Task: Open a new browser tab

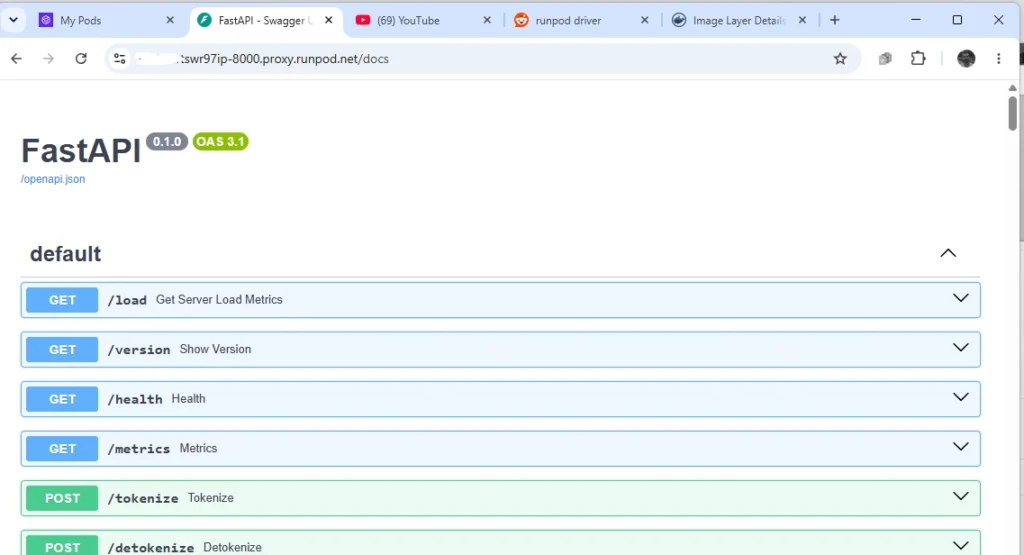Action: click(x=835, y=20)
